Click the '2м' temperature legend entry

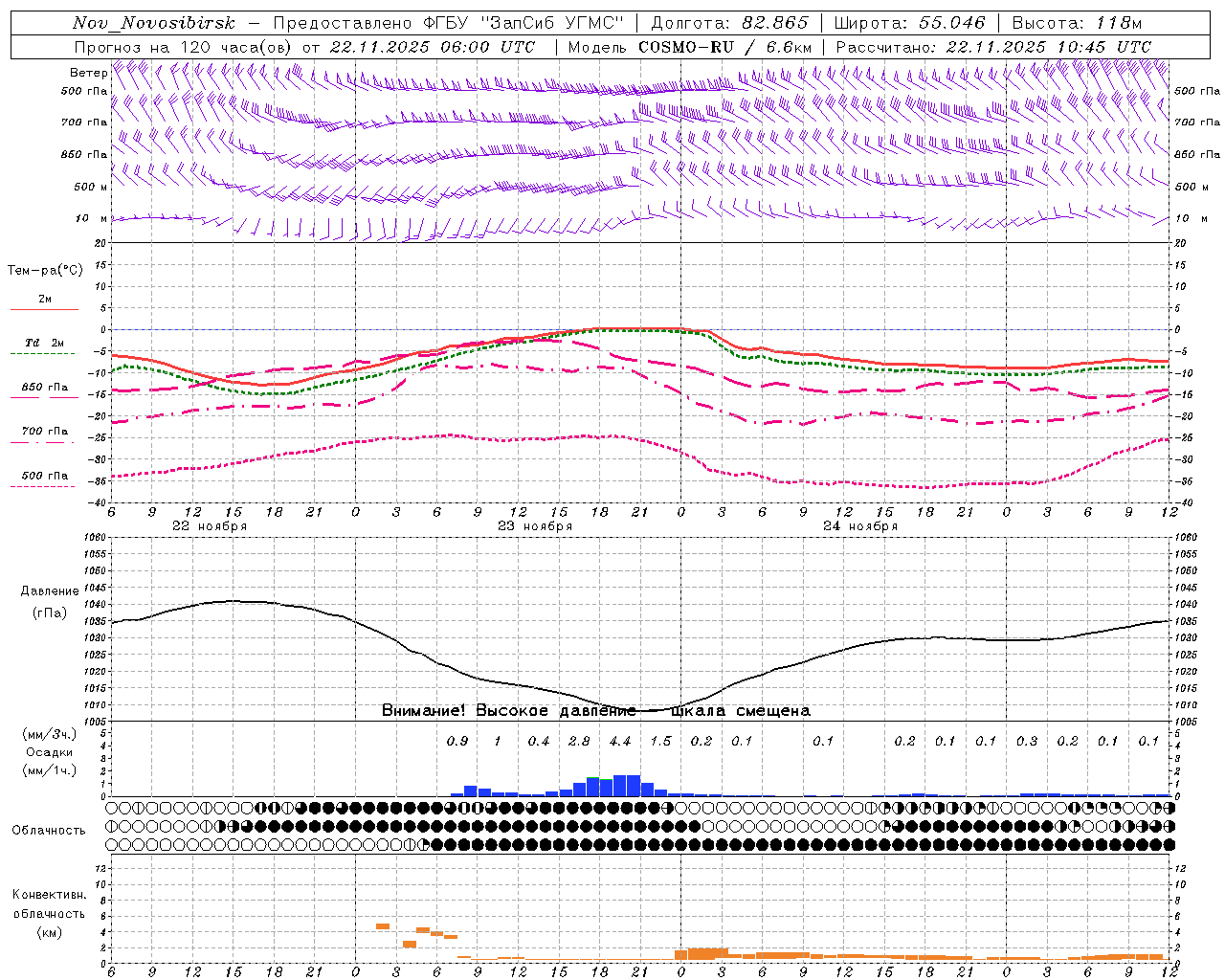pyautogui.click(x=44, y=300)
